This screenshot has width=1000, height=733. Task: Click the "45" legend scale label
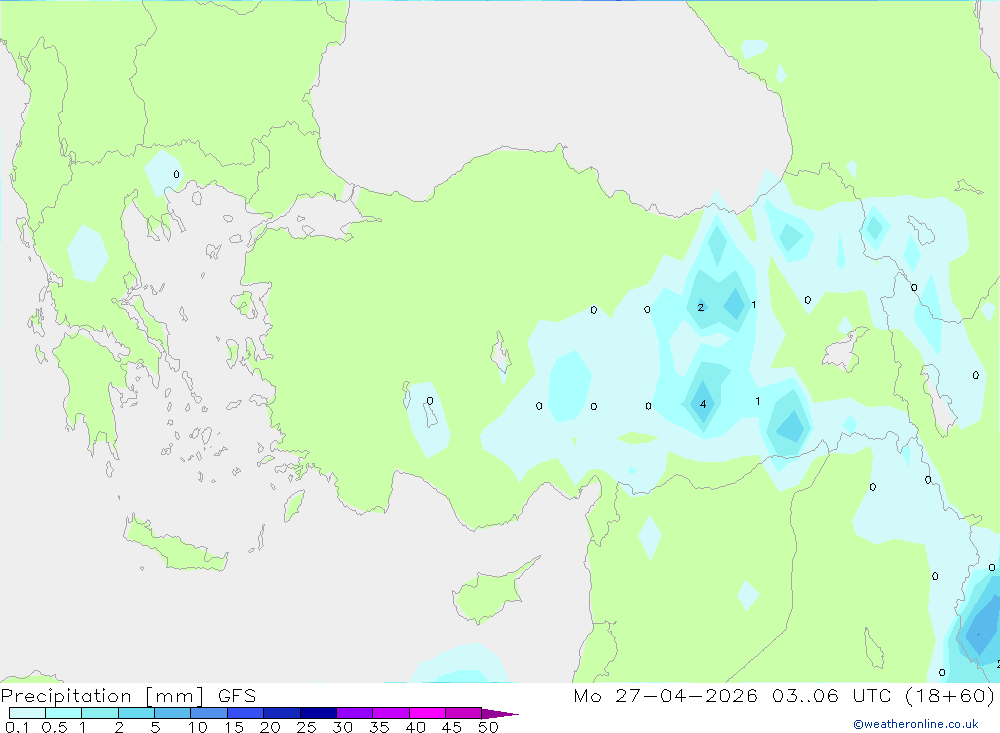[452, 727]
